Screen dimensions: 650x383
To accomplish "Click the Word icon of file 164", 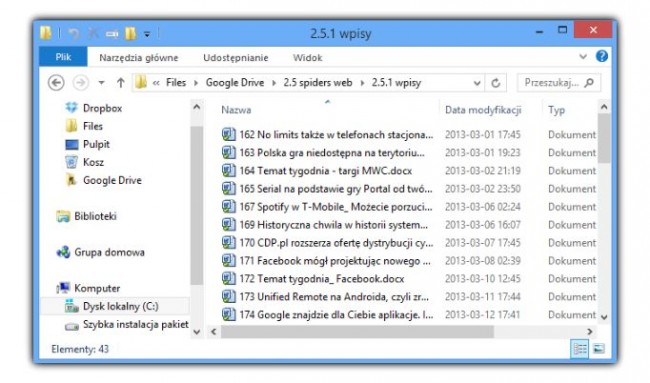I will click(x=228, y=170).
